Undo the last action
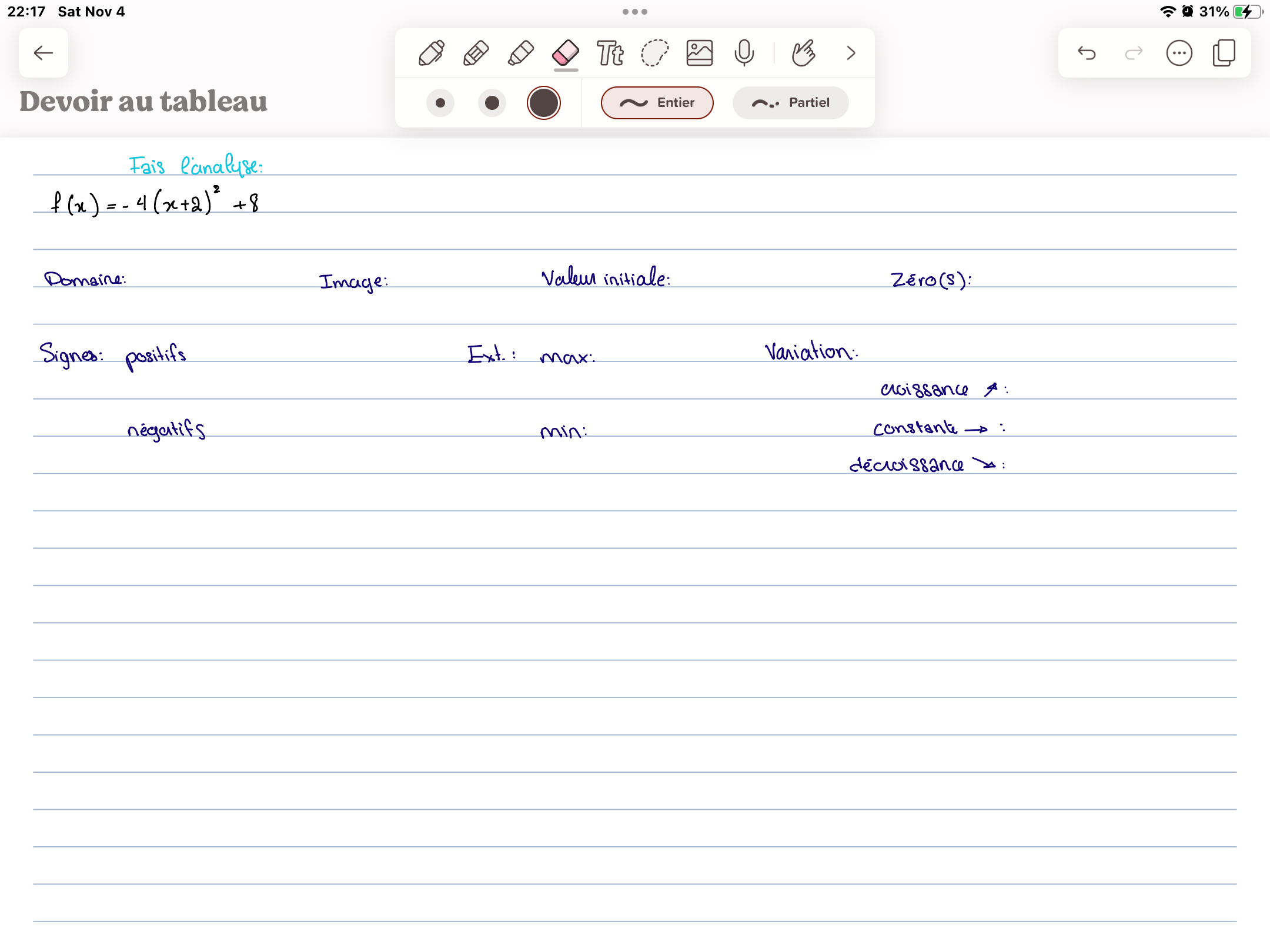This screenshot has height=952, width=1270. pos(1087,53)
